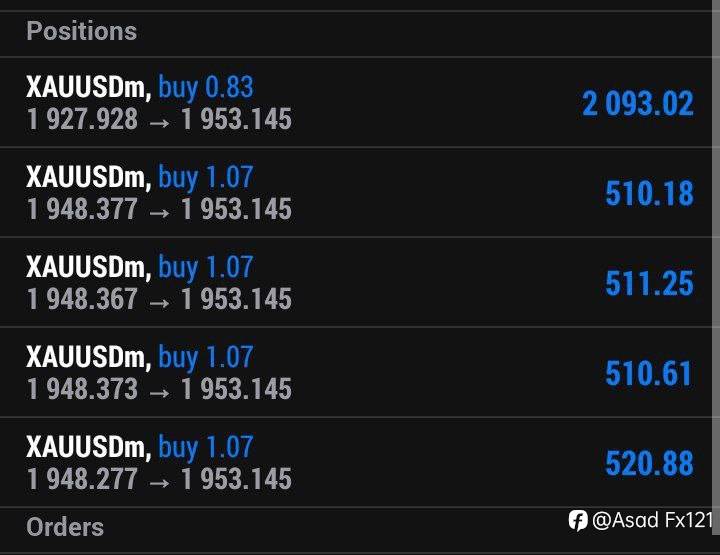Select the Orders section header
The height and width of the screenshot is (555, 720).
(x=65, y=527)
